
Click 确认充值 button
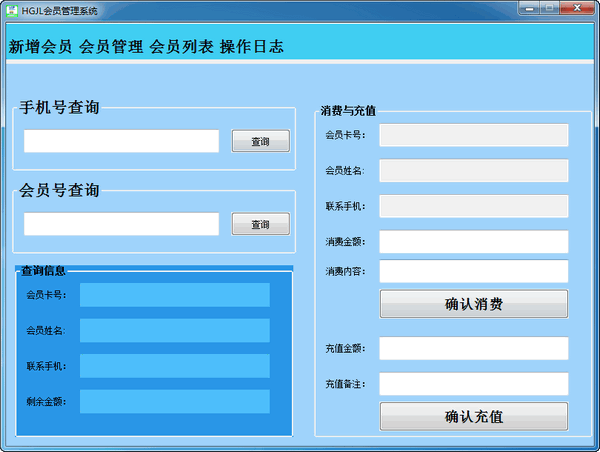(473, 416)
